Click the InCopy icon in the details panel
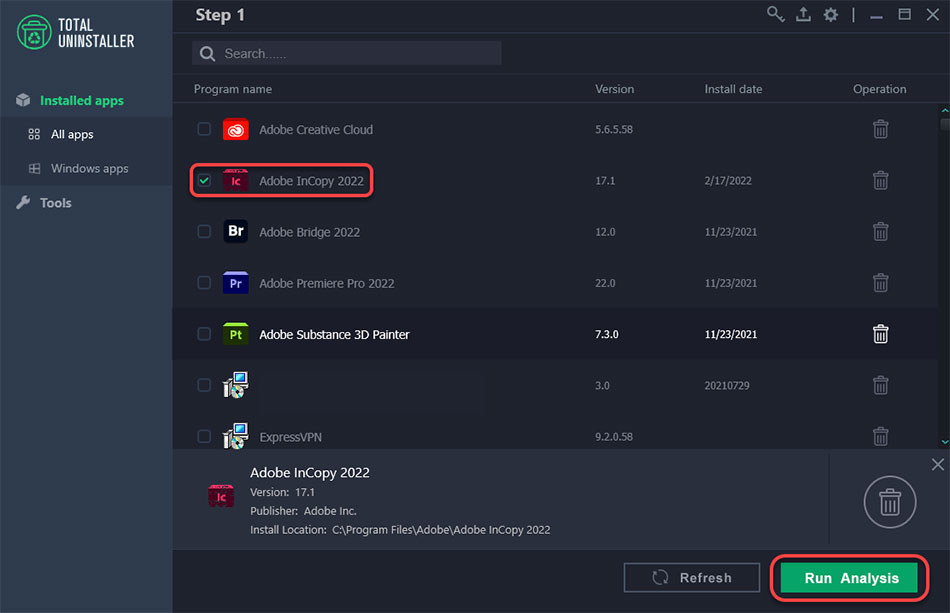Image resolution: width=950 pixels, height=613 pixels. [x=221, y=495]
